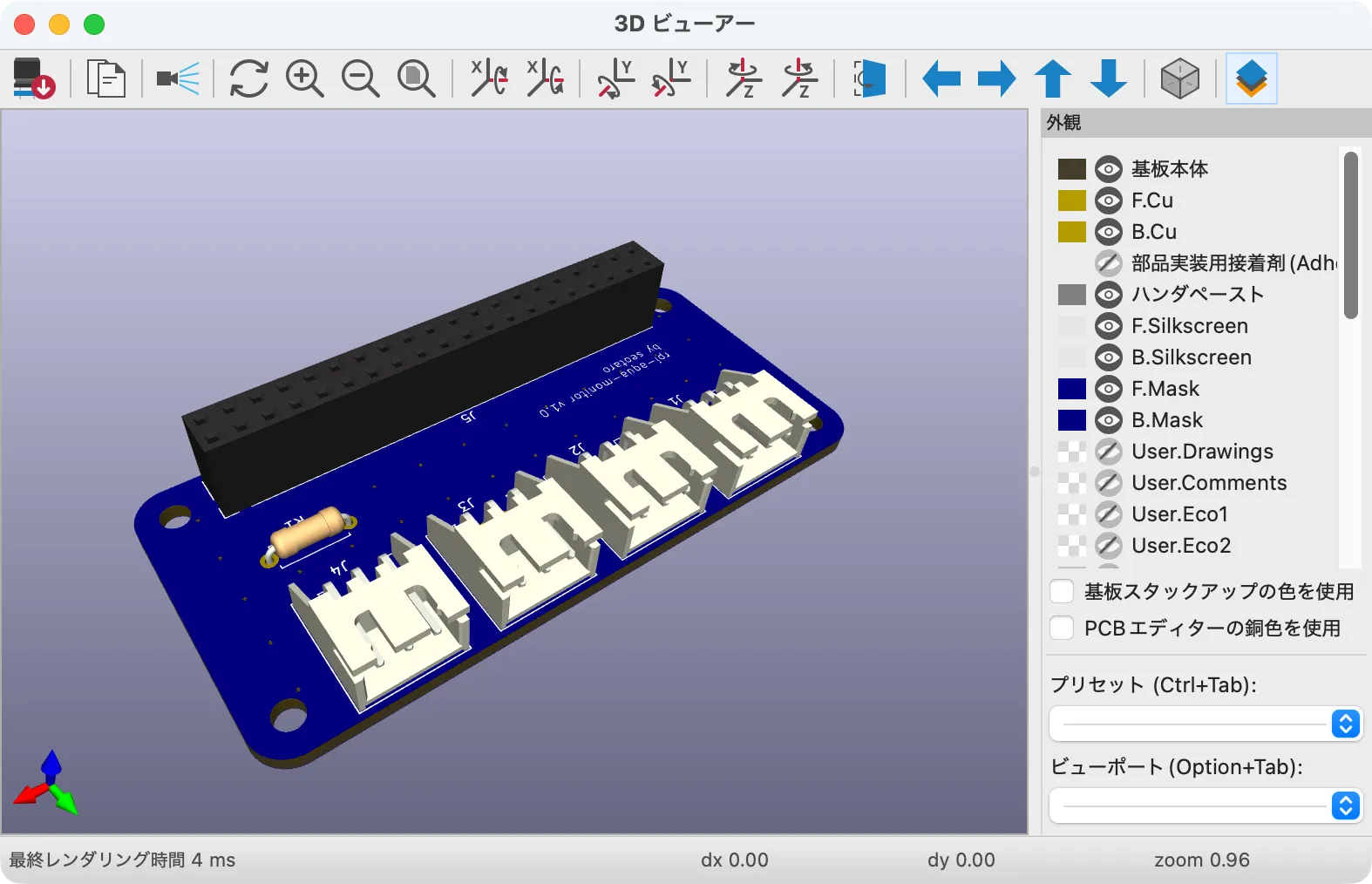
Task: Open the F.Cu color swatch
Action: tap(1071, 201)
